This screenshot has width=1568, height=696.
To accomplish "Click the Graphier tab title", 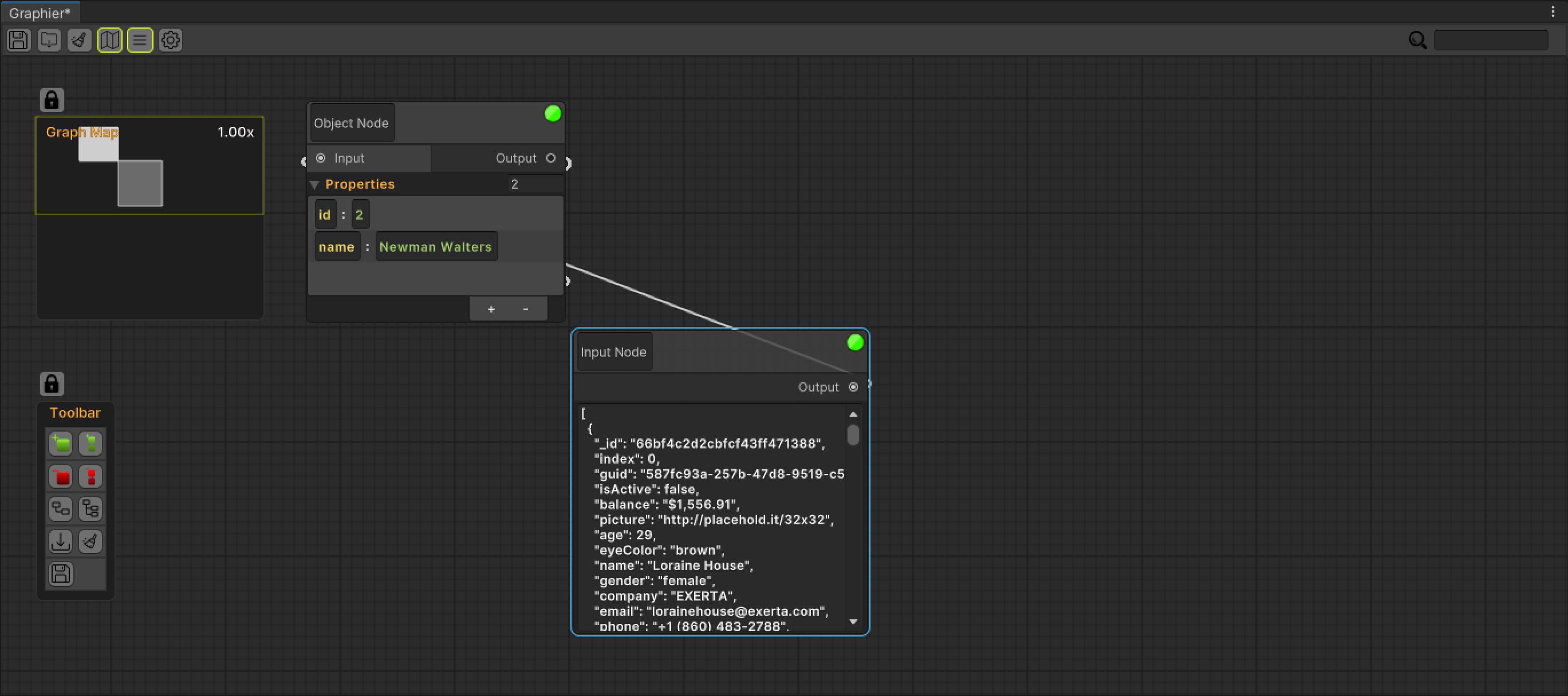I will [39, 12].
